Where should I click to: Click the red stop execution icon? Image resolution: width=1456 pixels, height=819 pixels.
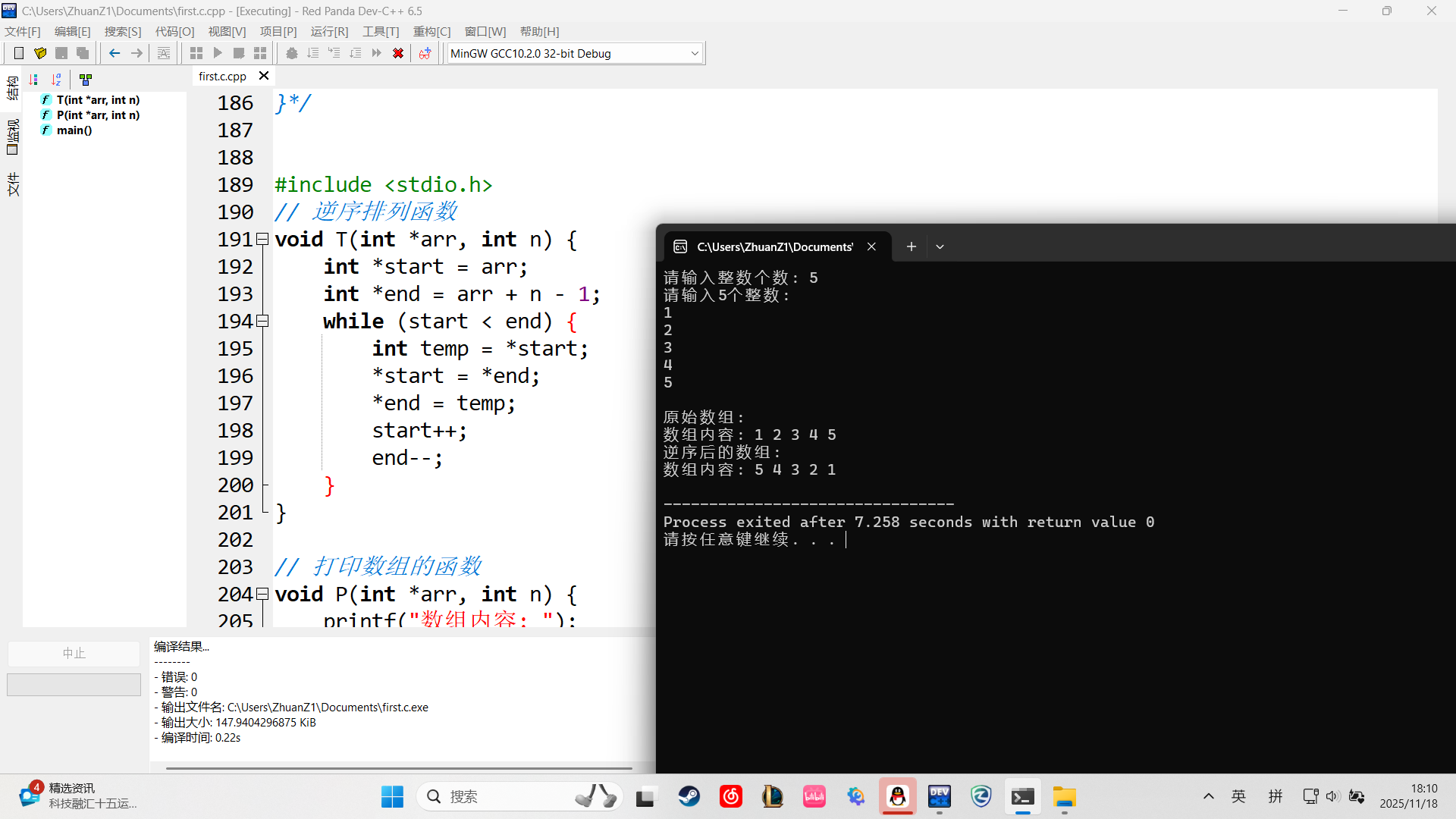click(x=397, y=53)
